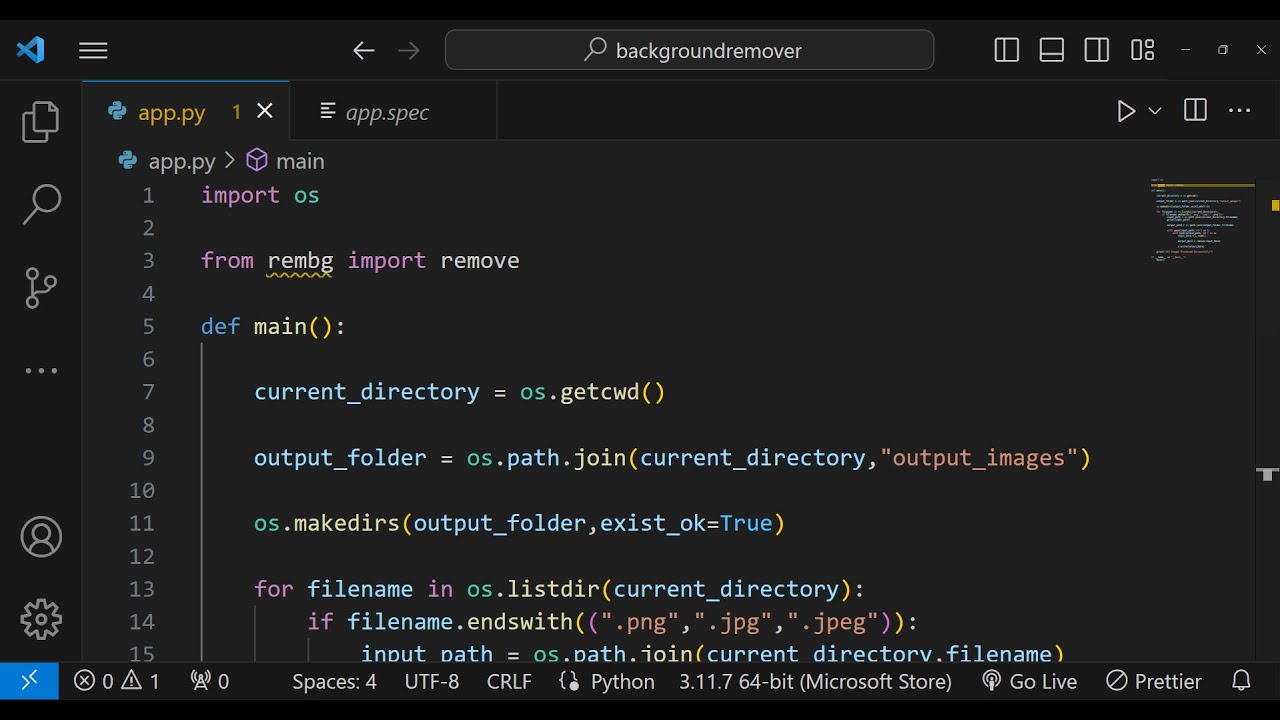The width and height of the screenshot is (1280, 720).
Task: Open the hamburger application menu
Action: coord(93,50)
